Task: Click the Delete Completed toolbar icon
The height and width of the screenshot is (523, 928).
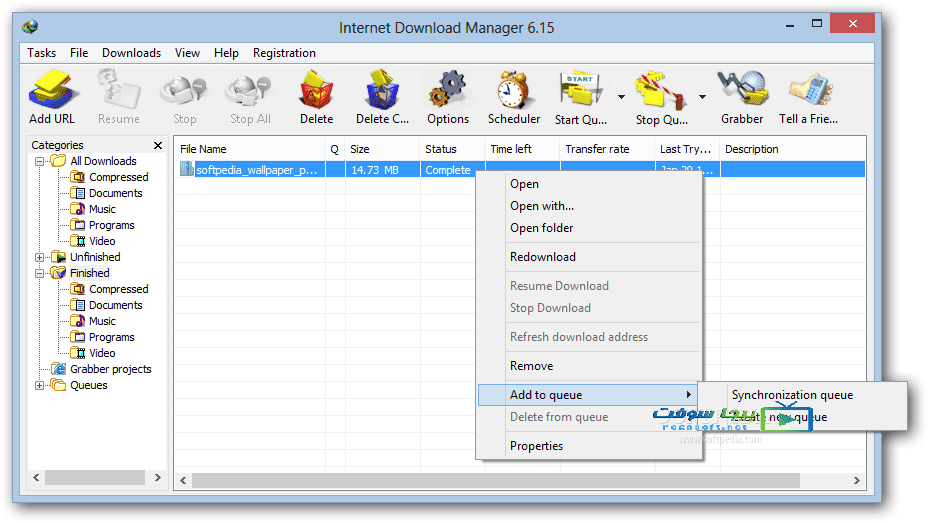Action: click(x=382, y=90)
